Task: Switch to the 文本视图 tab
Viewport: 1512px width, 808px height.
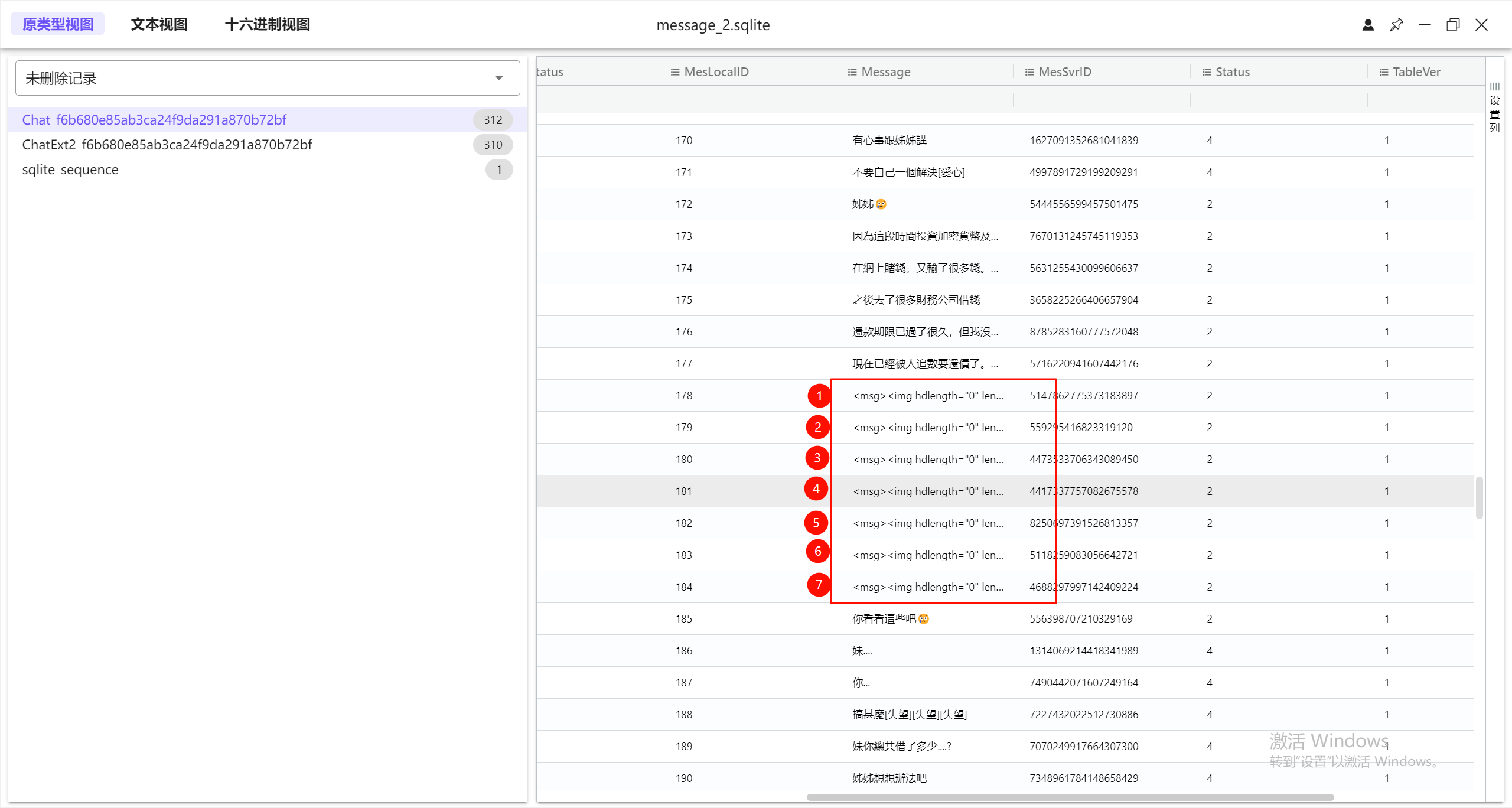Action: [x=159, y=24]
